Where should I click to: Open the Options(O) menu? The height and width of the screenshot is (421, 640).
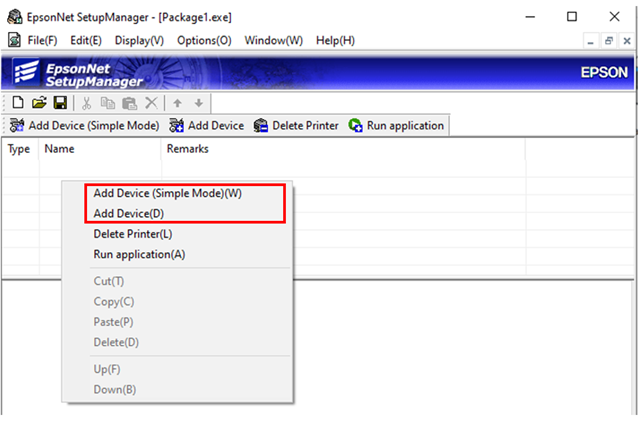point(204,40)
